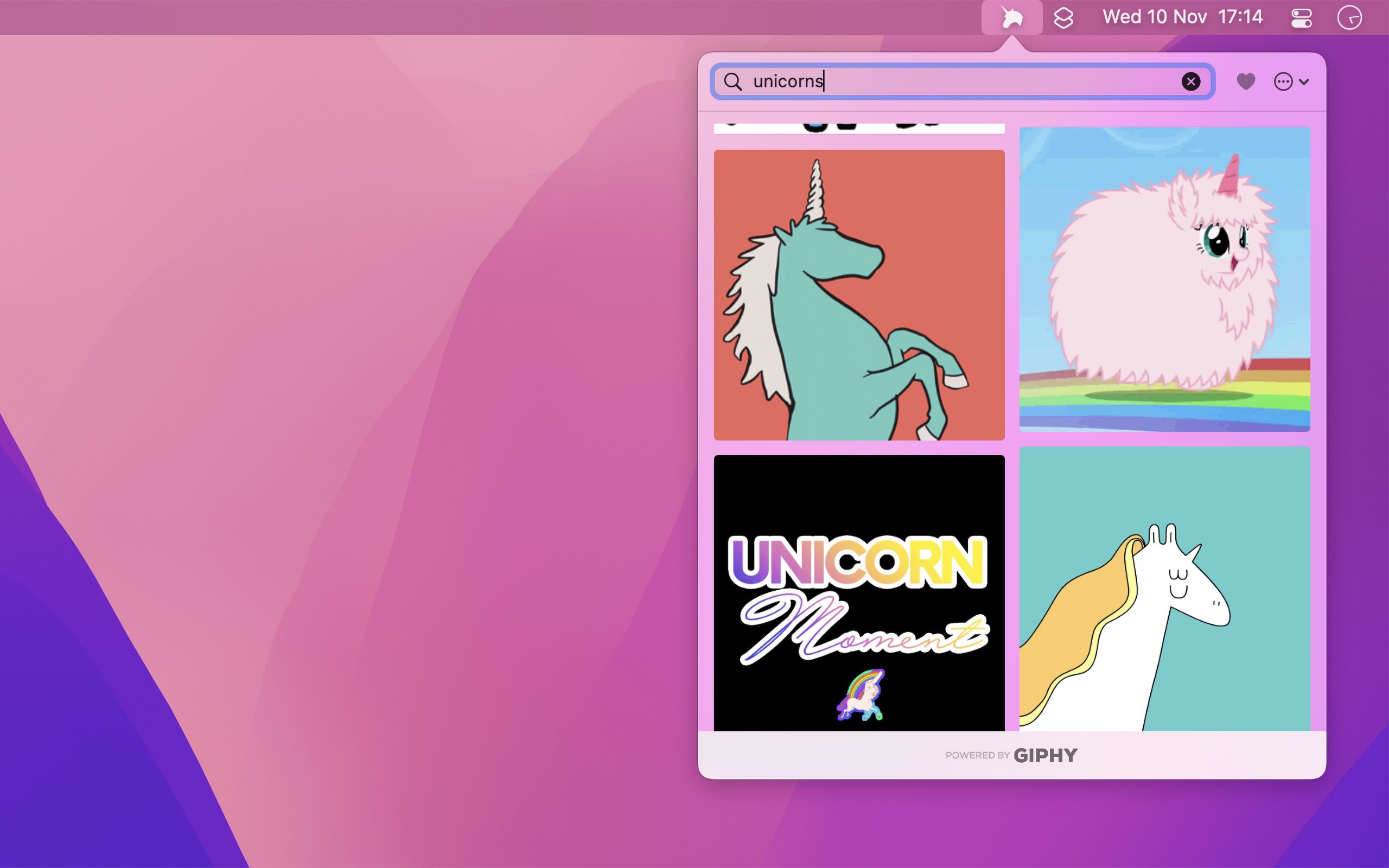Open Shortcuts from the menu bar

click(x=1065, y=17)
